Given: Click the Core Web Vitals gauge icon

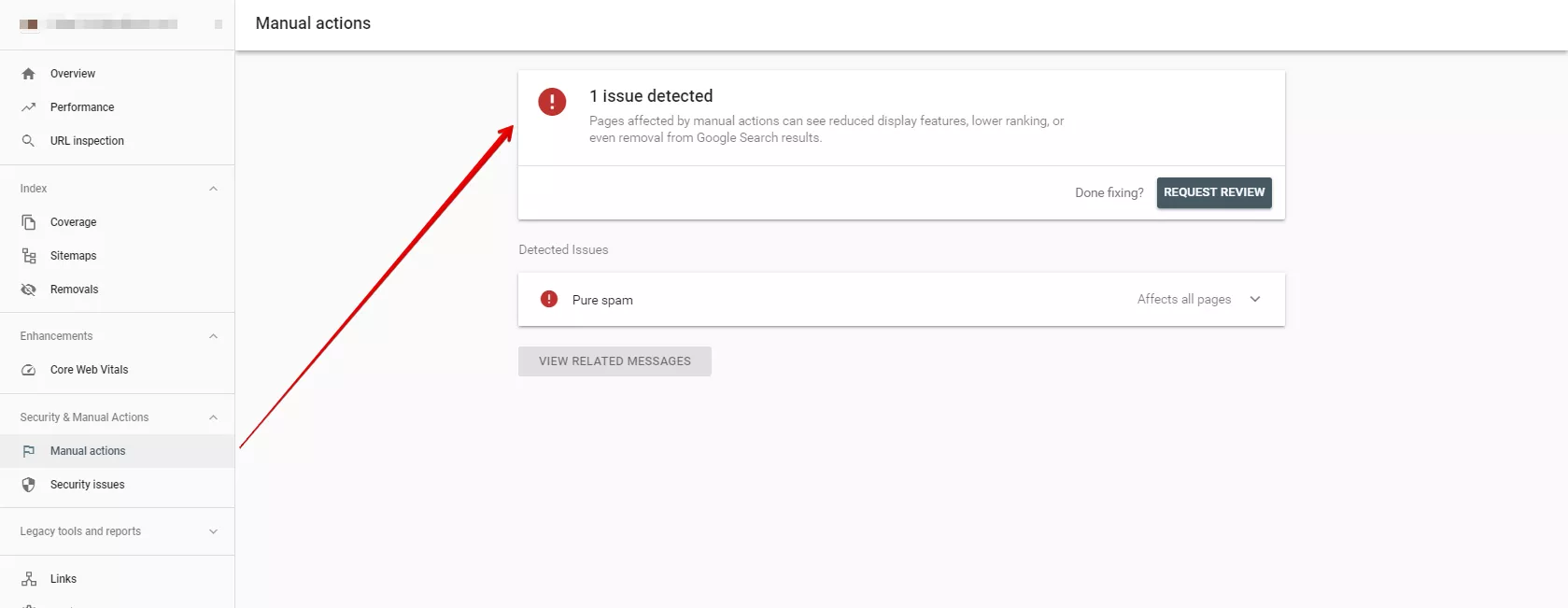Looking at the screenshot, I should (x=28, y=370).
